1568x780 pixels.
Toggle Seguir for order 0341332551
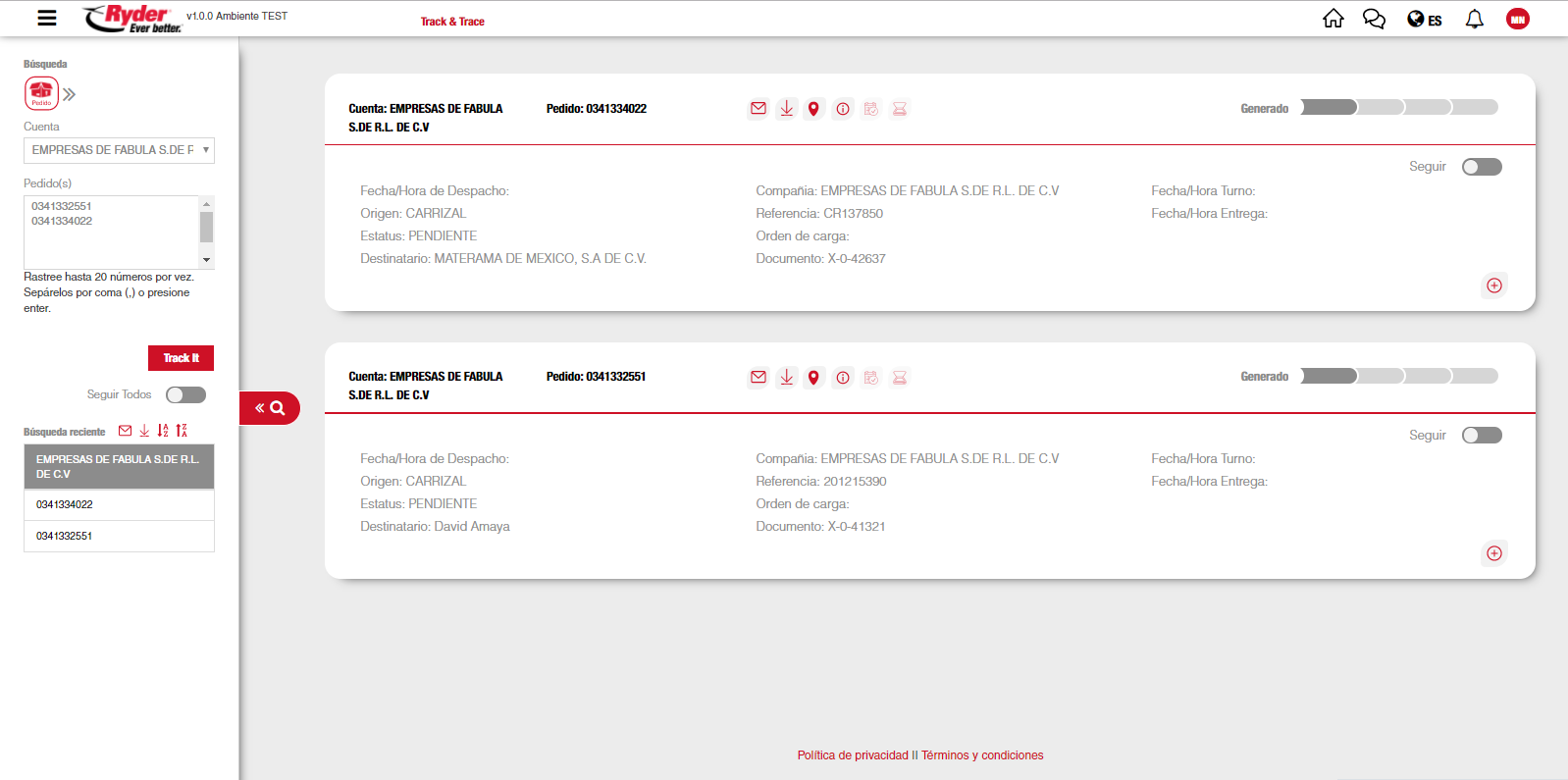point(1481,436)
